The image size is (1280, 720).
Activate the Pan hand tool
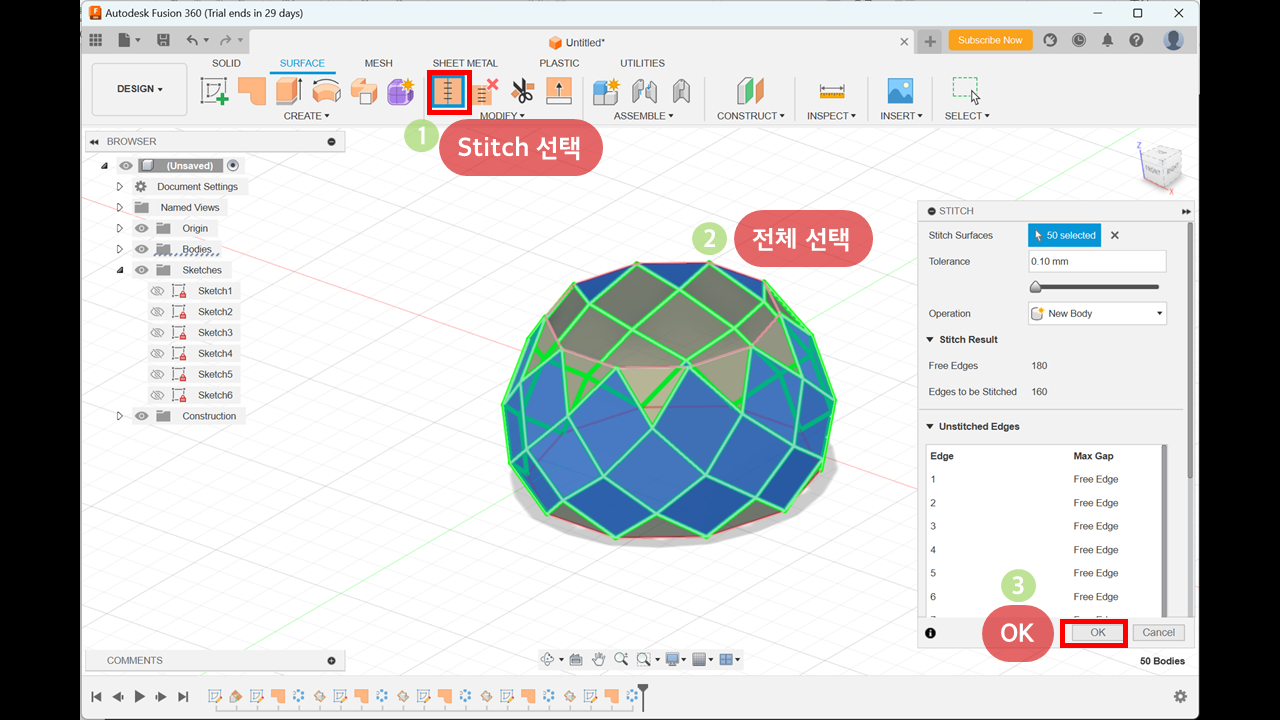[599, 659]
